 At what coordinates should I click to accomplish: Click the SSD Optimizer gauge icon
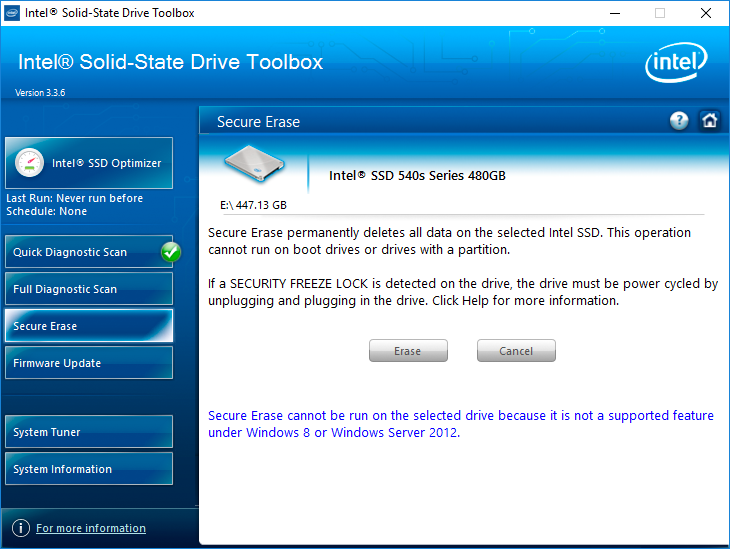29,163
